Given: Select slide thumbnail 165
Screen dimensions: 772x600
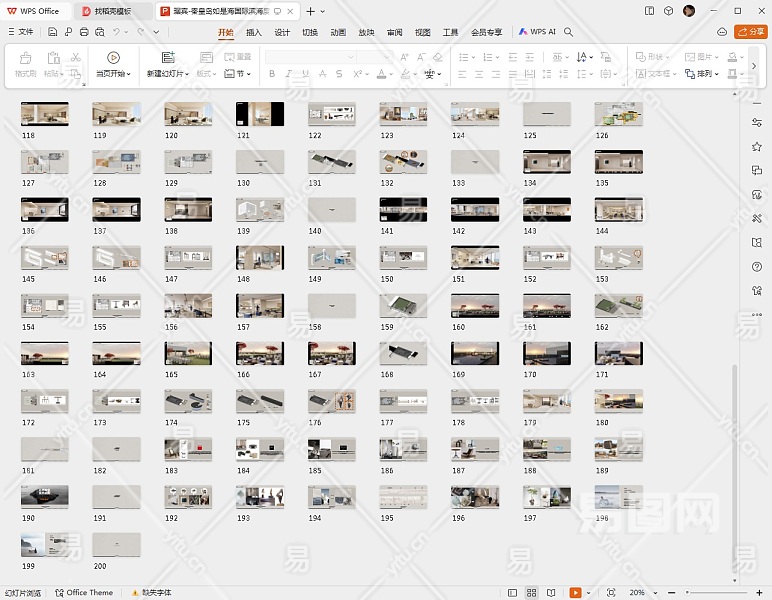Looking at the screenshot, I should point(188,353).
